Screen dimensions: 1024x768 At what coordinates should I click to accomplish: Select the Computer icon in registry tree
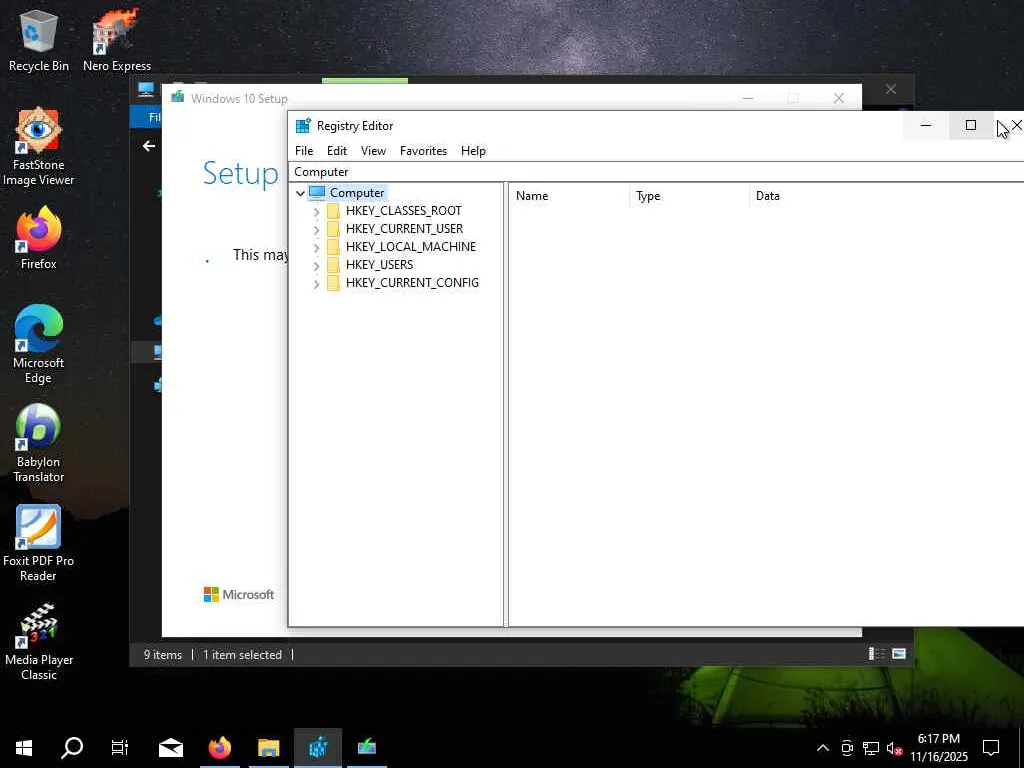[x=317, y=192]
